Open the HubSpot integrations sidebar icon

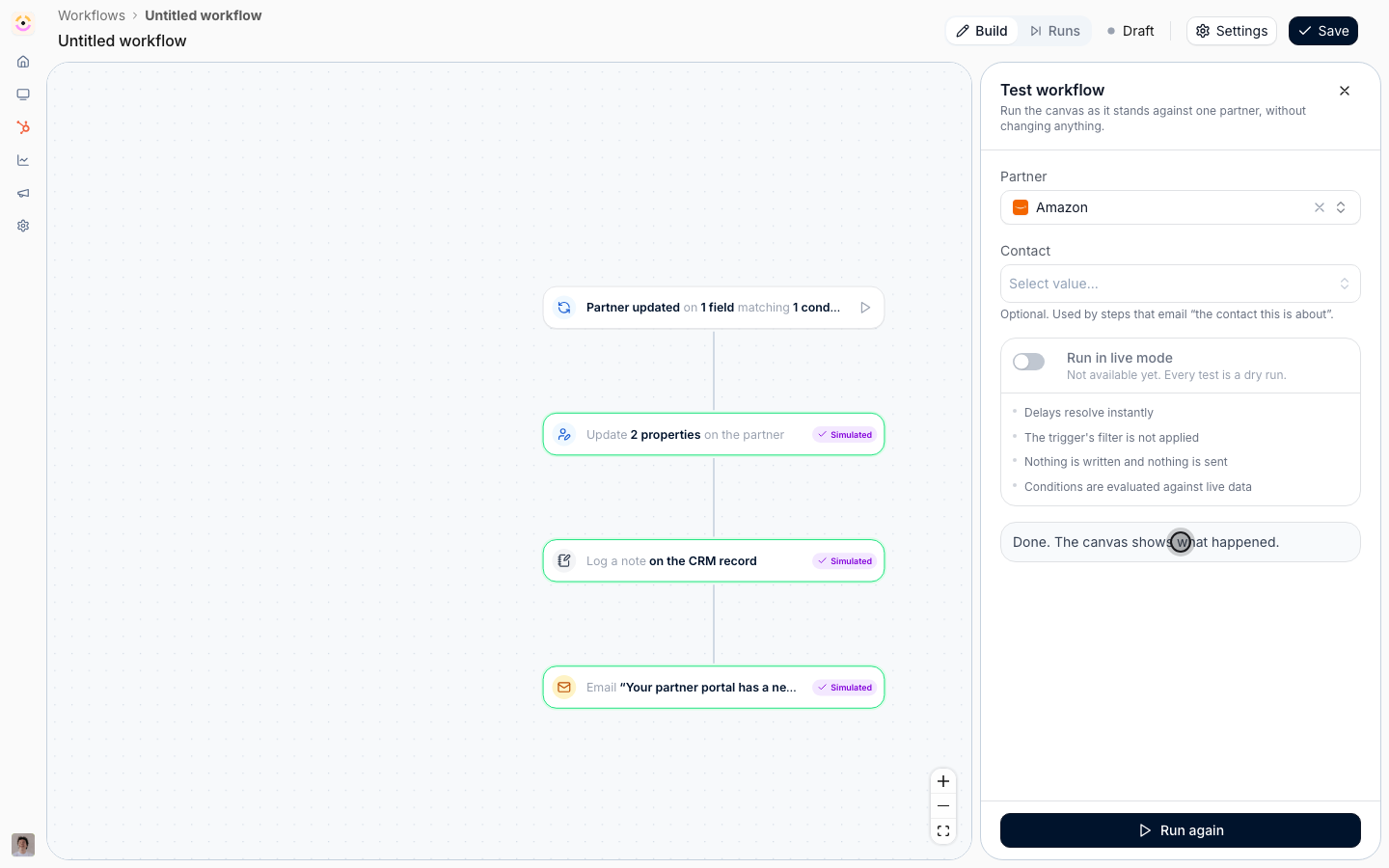coord(23,127)
